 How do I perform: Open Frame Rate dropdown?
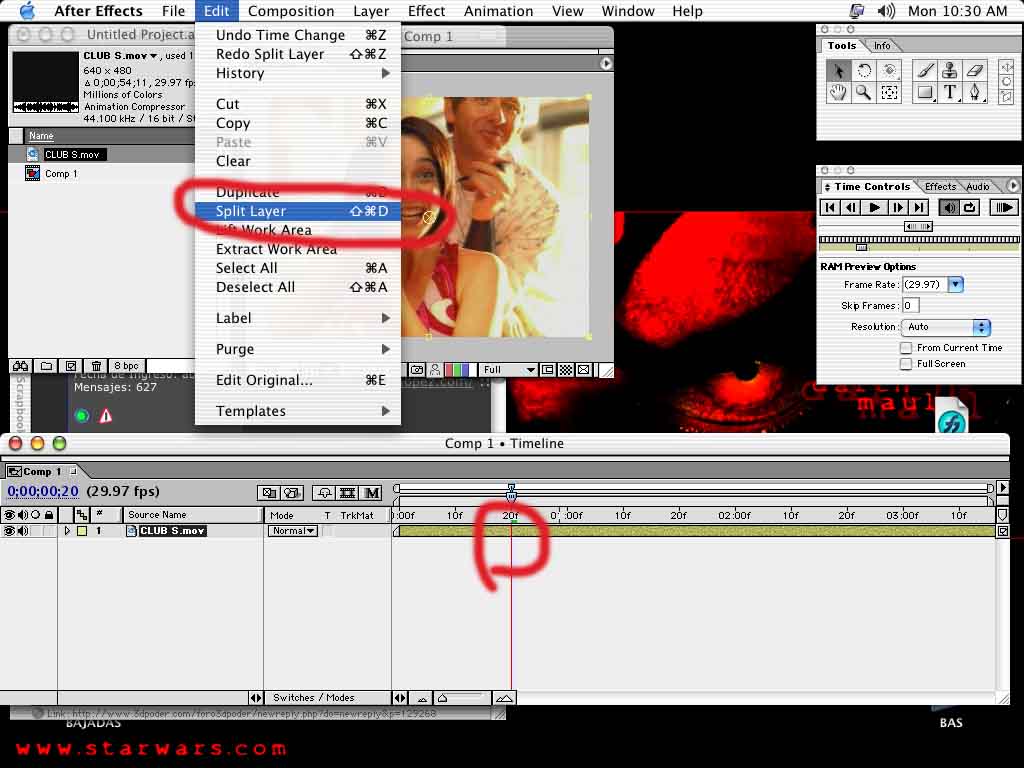pos(956,285)
